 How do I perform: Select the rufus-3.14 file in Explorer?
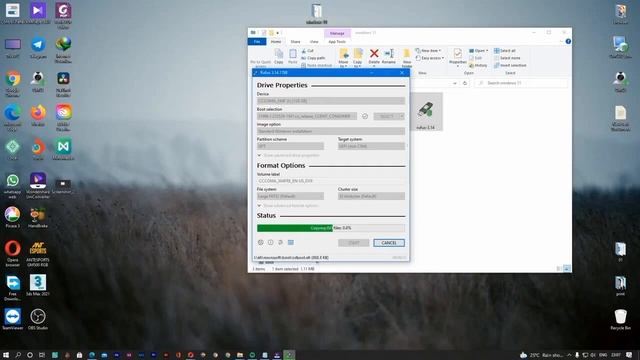(x=425, y=112)
